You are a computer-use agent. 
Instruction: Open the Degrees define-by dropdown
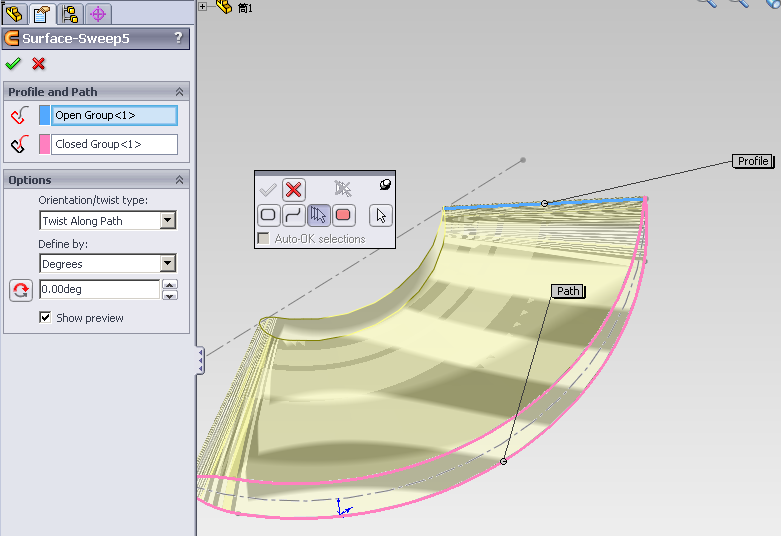[168, 264]
